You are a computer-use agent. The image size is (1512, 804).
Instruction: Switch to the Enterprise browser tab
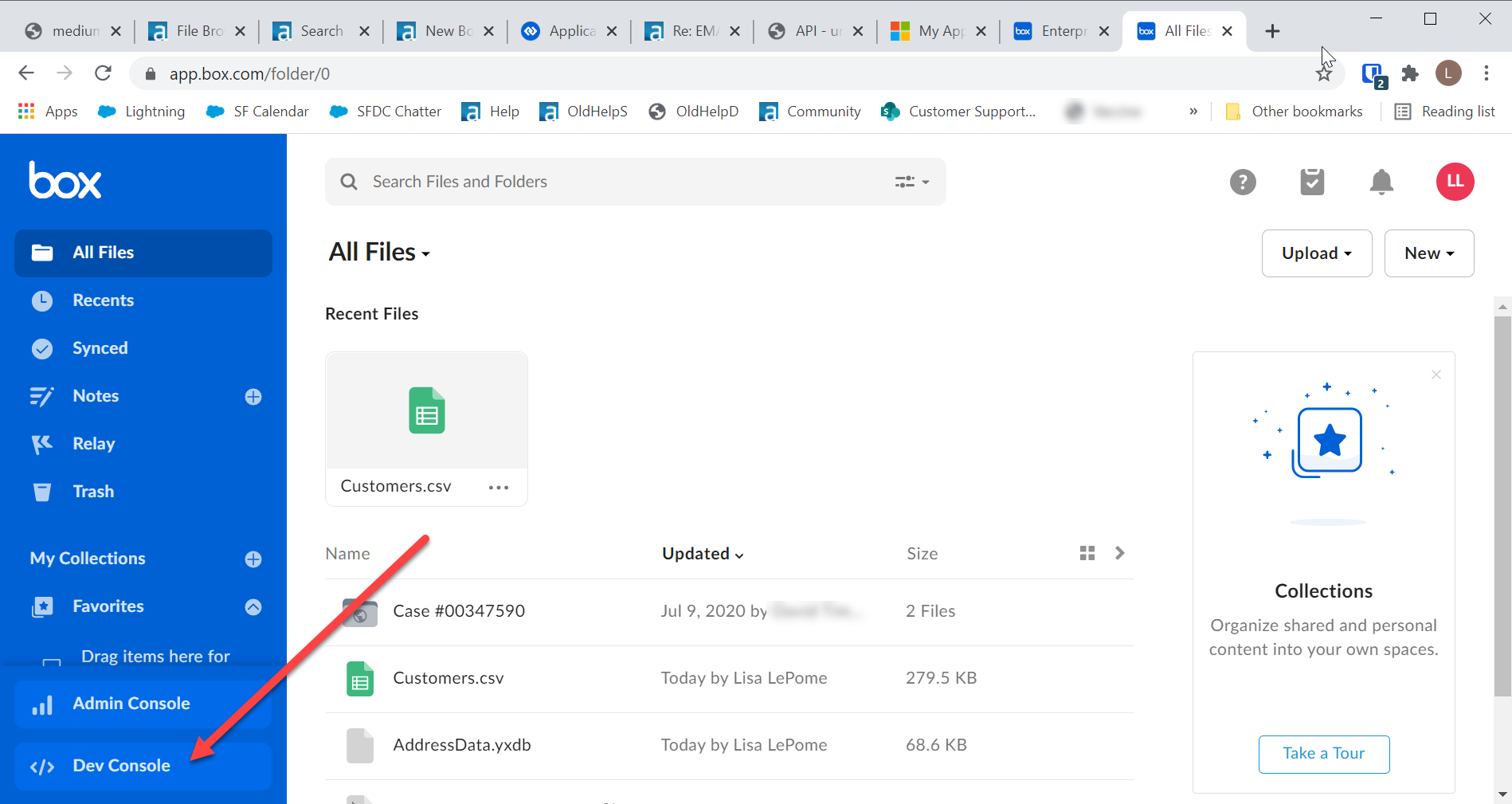[x=1060, y=31]
